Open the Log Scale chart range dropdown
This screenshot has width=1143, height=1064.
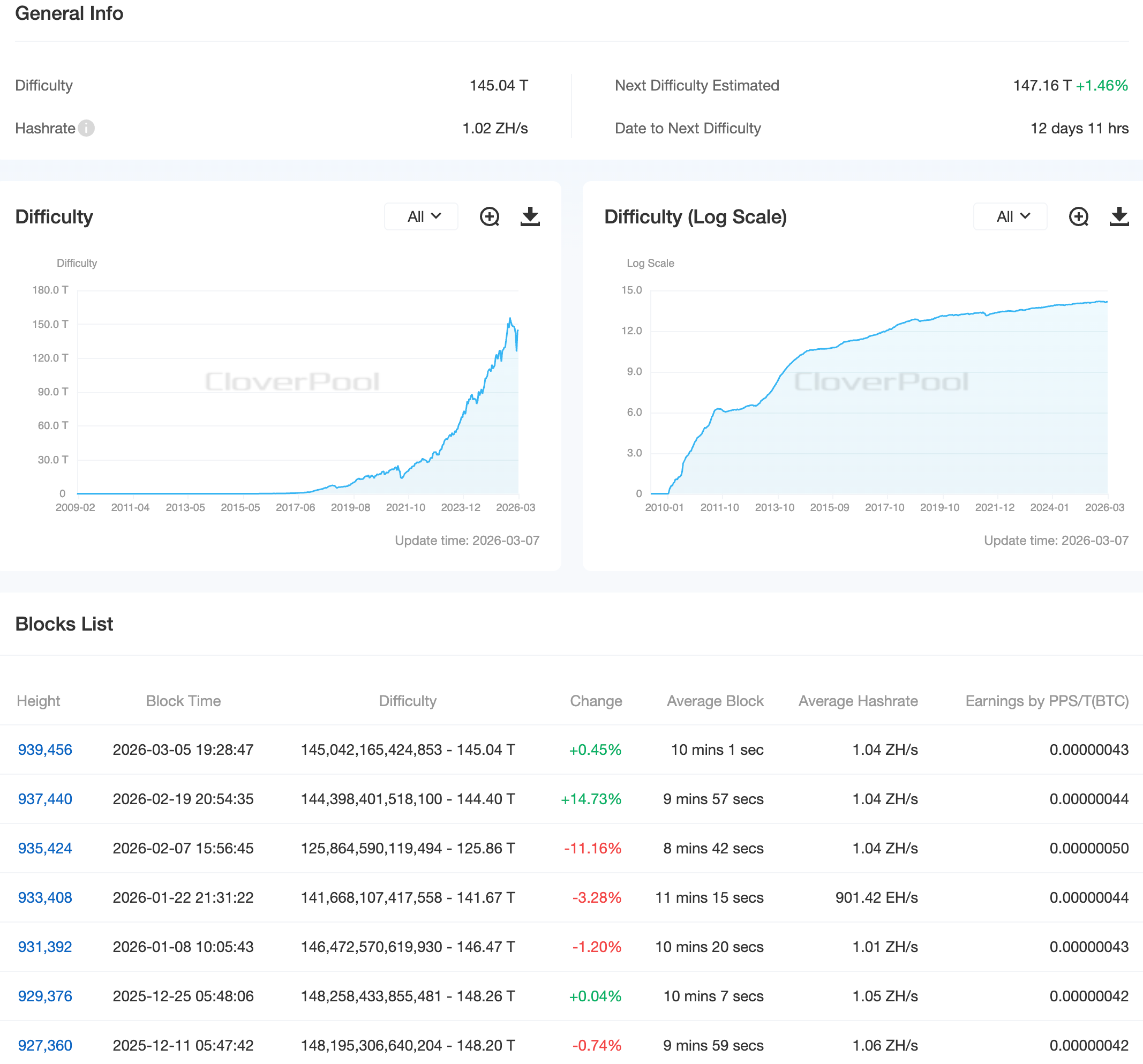point(1010,217)
